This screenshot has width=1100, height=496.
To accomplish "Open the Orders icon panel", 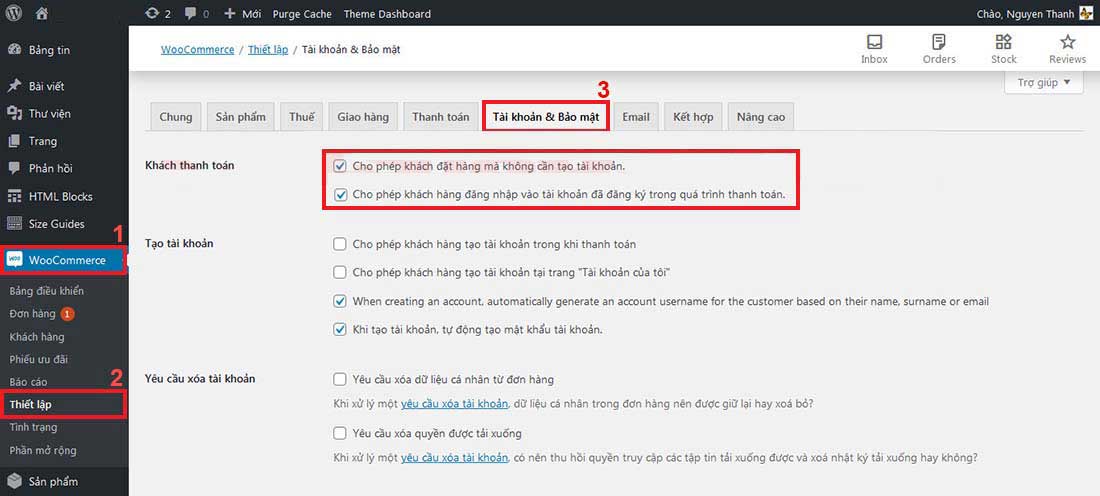I will coord(939,41).
